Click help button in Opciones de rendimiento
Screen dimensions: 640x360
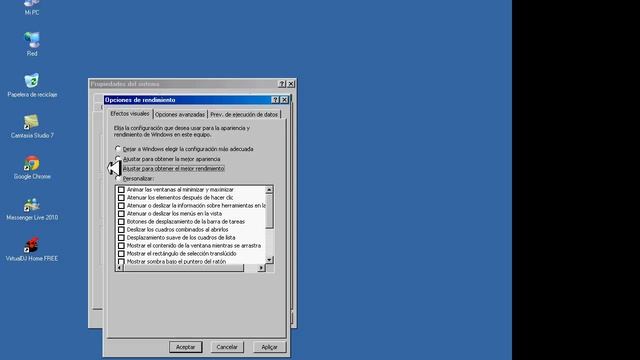click(275, 100)
